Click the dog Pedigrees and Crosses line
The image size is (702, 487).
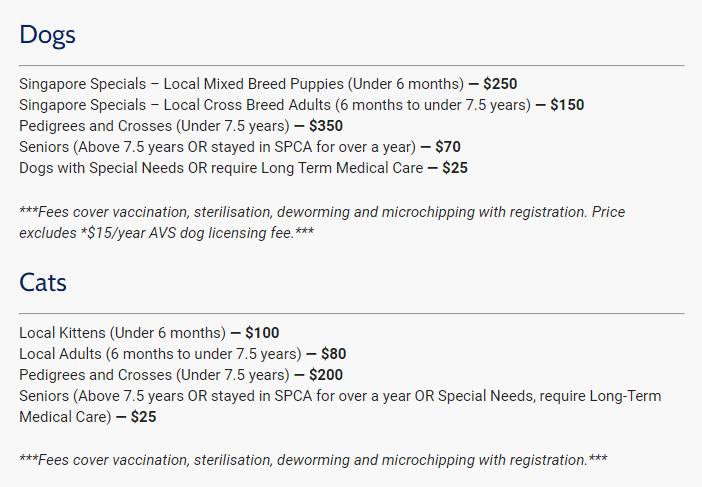pyautogui.click(x=154, y=126)
